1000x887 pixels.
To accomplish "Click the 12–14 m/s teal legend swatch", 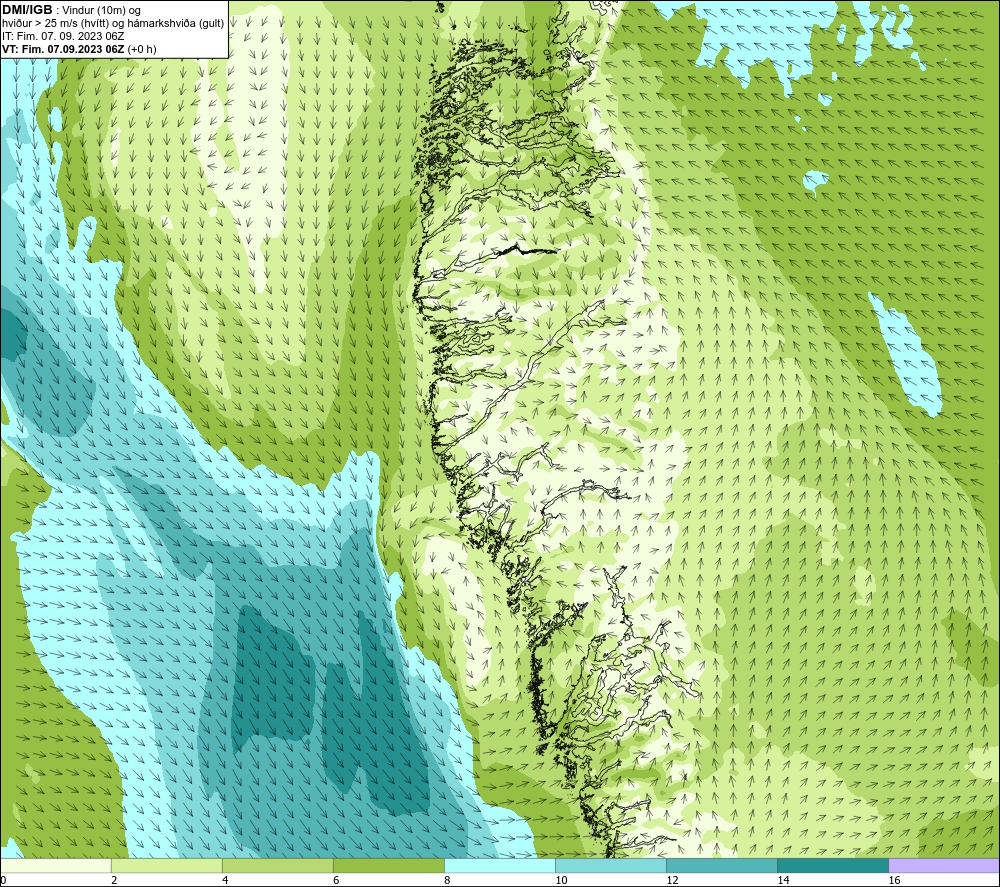I will [x=722, y=865].
